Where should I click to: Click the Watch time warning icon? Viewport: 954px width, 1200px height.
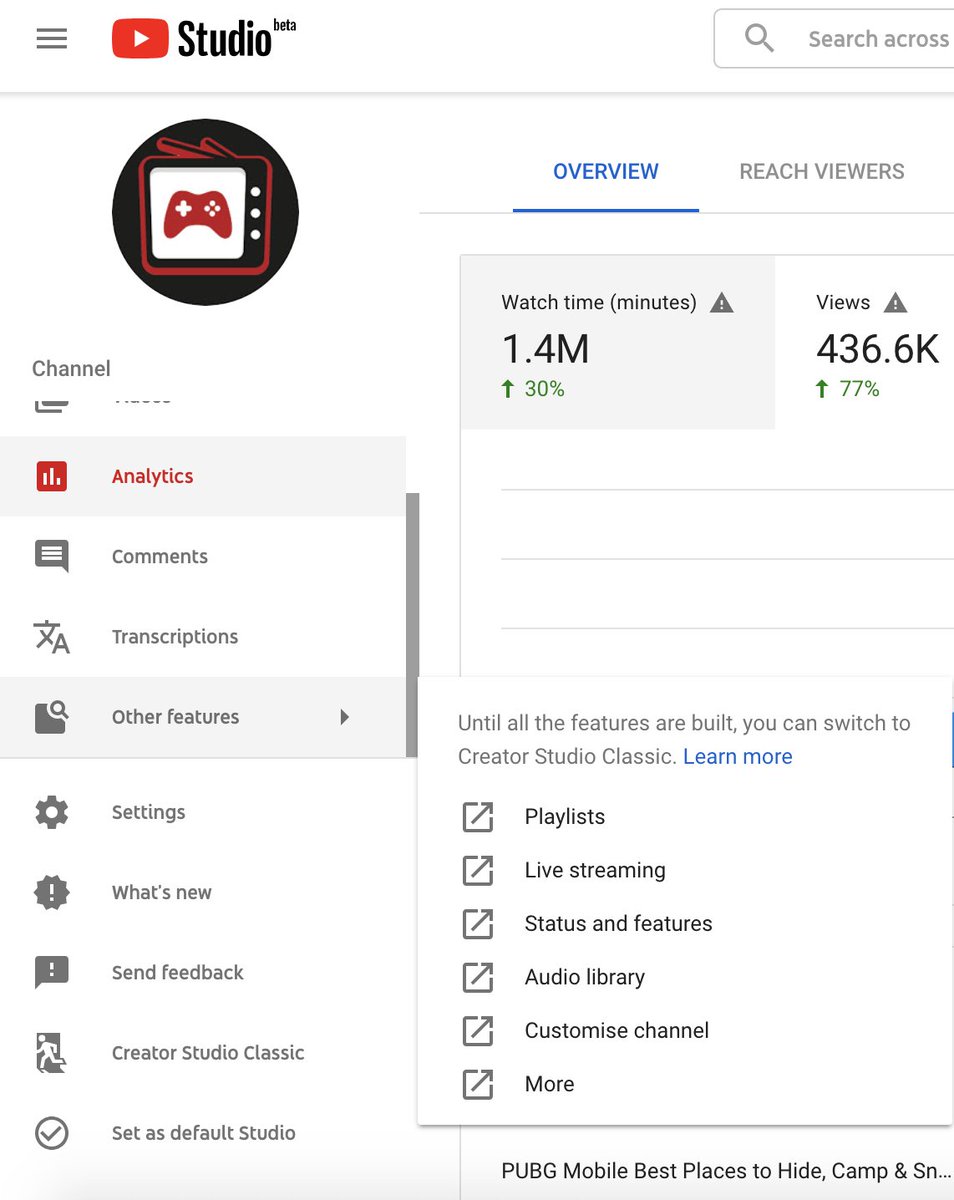[721, 303]
